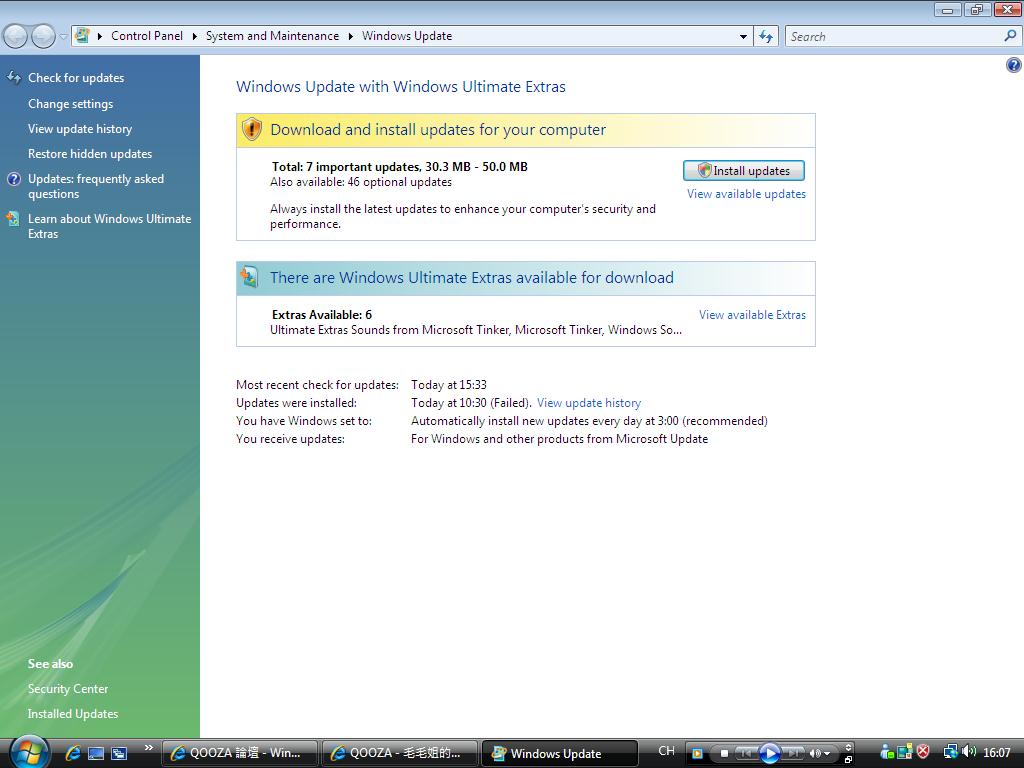Image resolution: width=1024 pixels, height=768 pixels.
Task: Click the Check for updates link
Action: pyautogui.click(x=76, y=78)
